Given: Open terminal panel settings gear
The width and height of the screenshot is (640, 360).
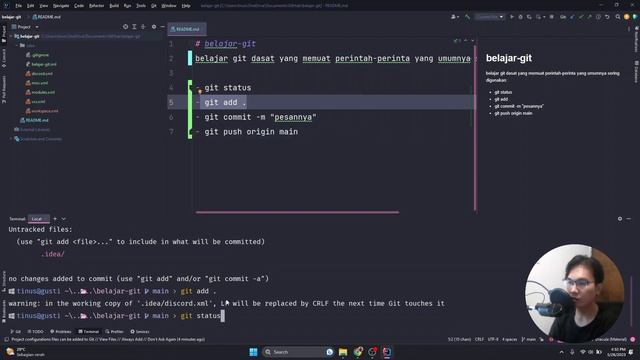Looking at the screenshot, I should [x=620, y=219].
